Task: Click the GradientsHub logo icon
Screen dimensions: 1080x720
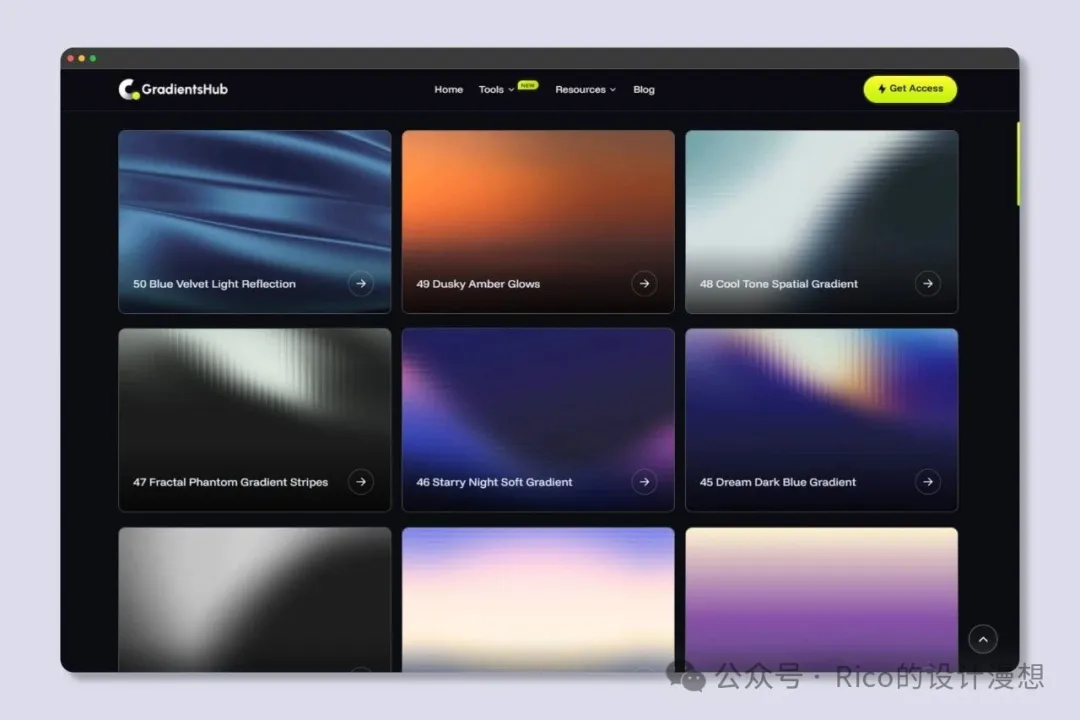Action: (x=128, y=89)
